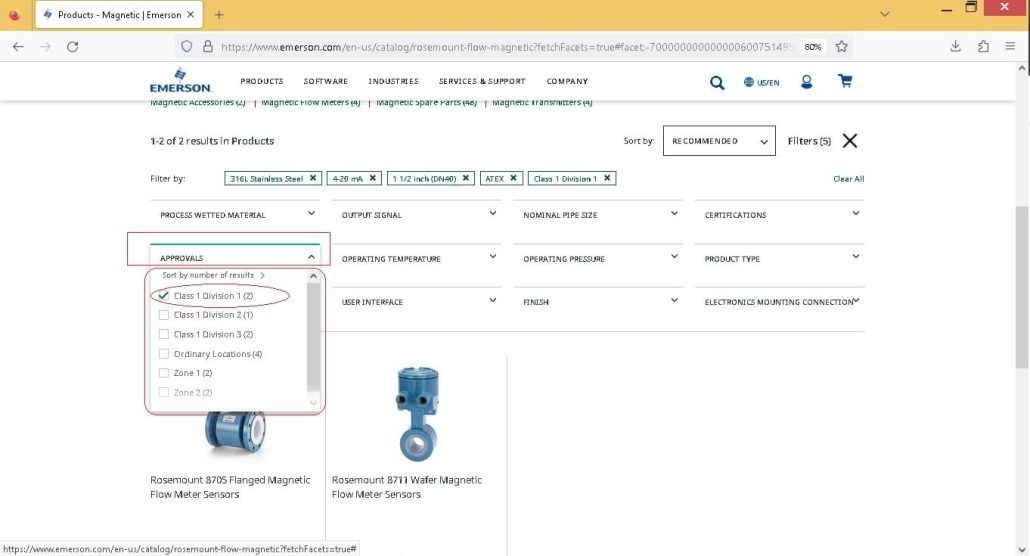Remove the Class 1 Division 1 filter chip
The image size is (1030, 556).
click(x=607, y=178)
